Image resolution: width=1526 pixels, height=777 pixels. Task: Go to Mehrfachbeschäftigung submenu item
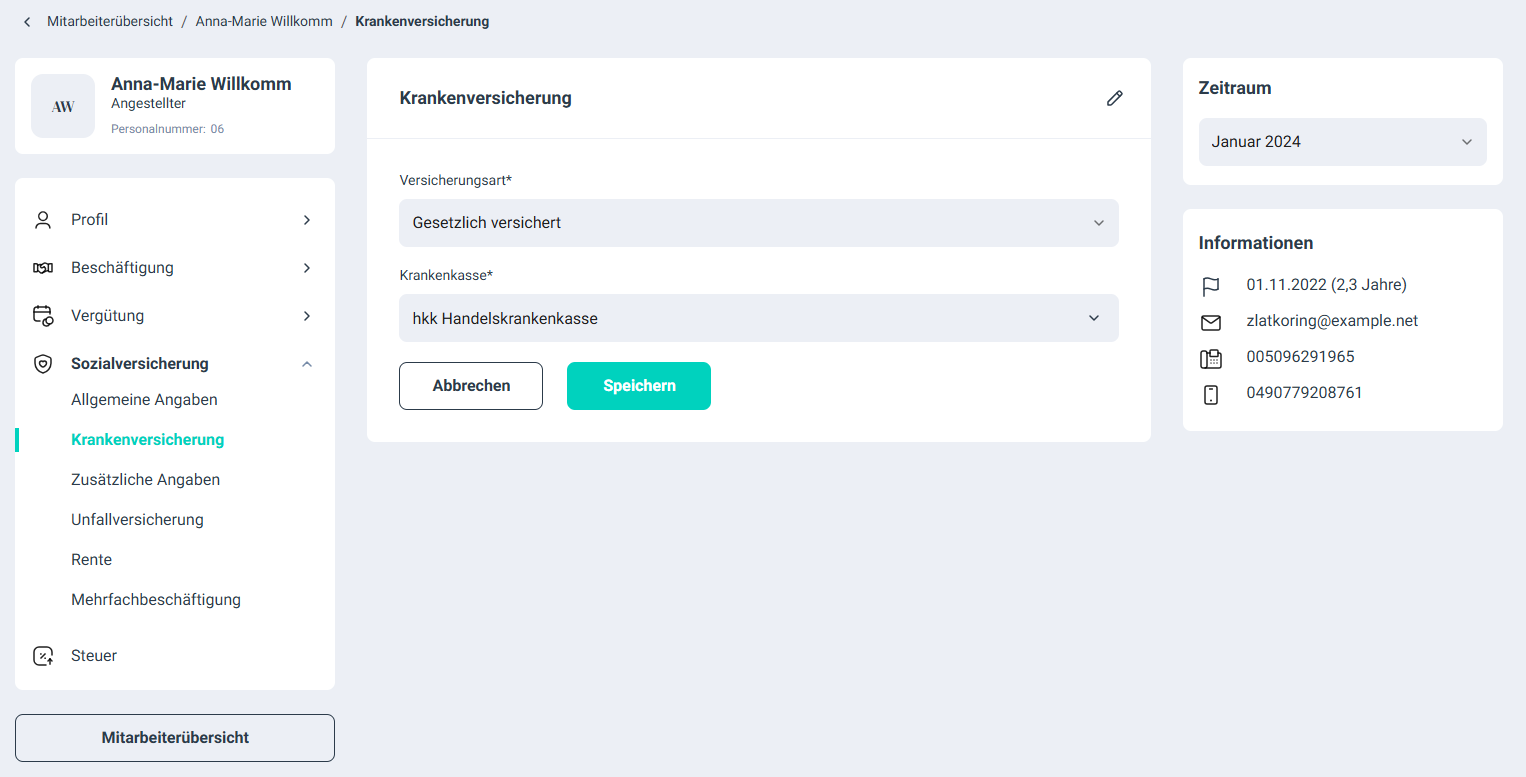tap(156, 600)
